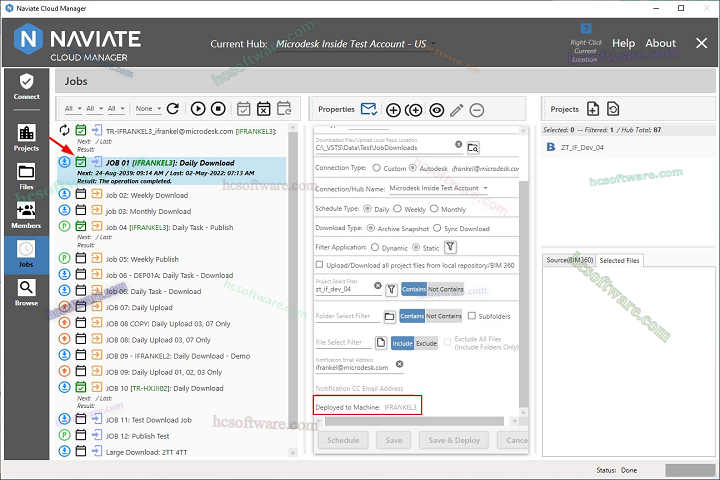Open the Filter Application funnel icon
This screenshot has height=480, width=720.
(450, 247)
